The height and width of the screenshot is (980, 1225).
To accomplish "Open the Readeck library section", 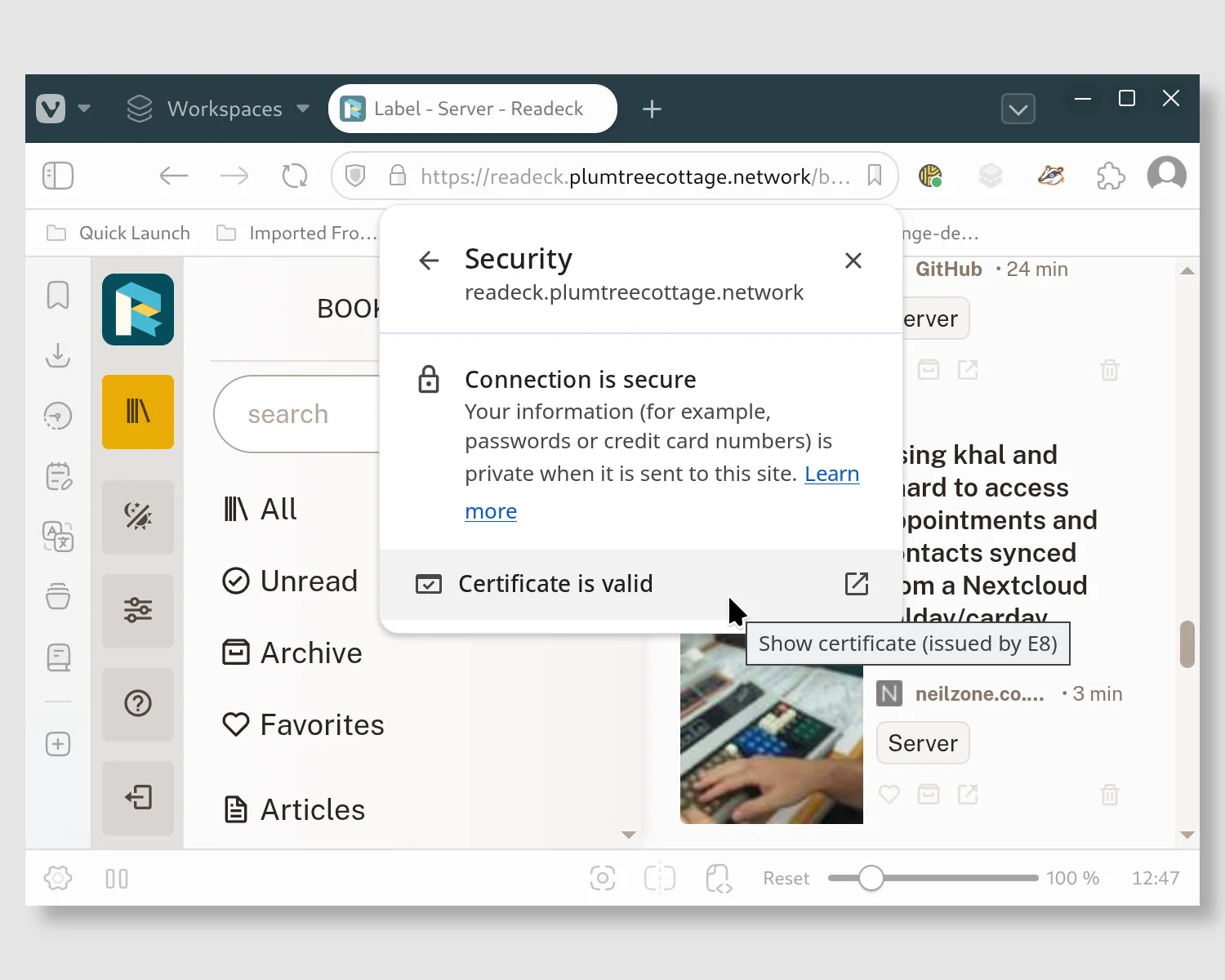I will pyautogui.click(x=138, y=412).
